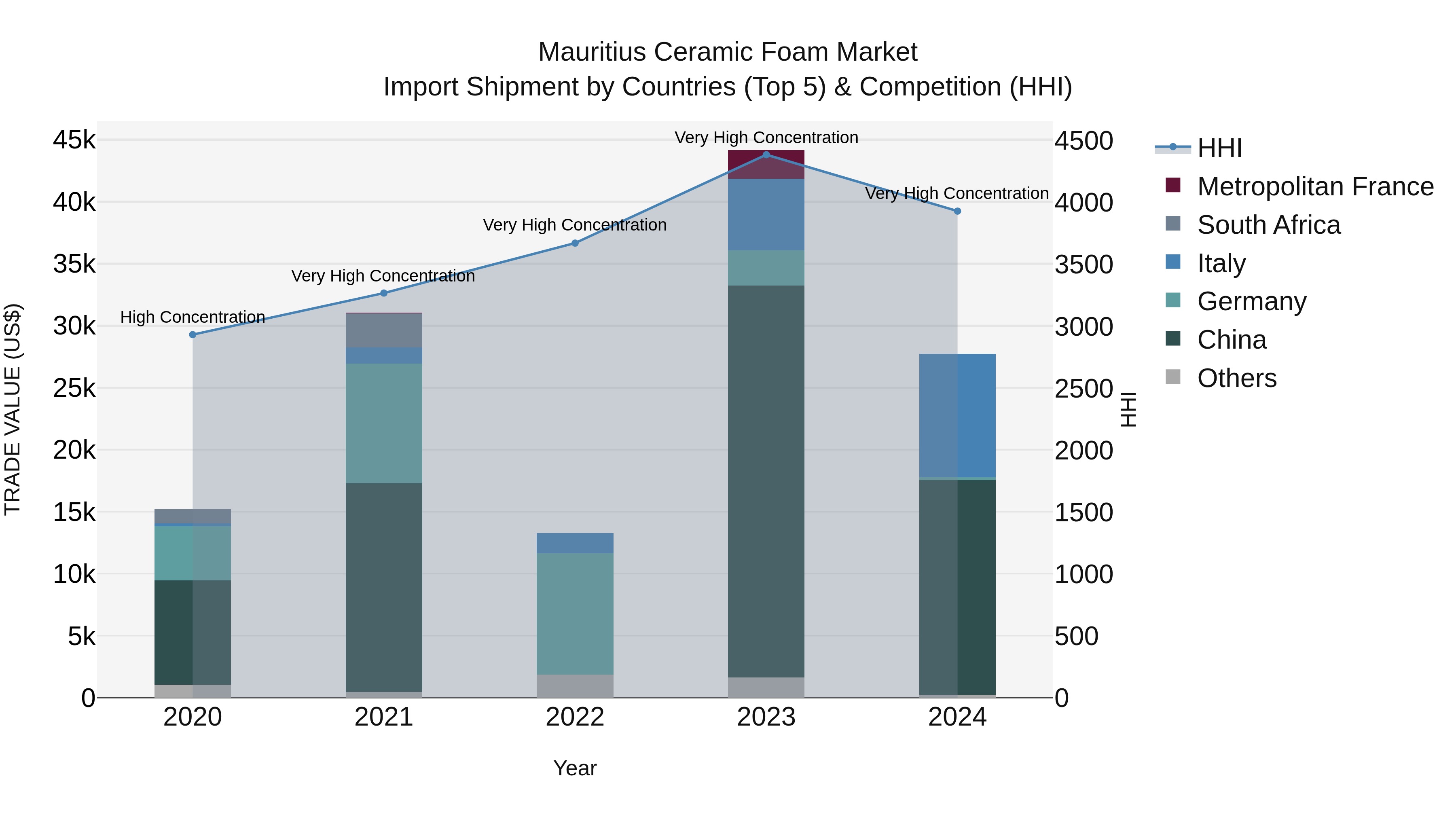This screenshot has width=1456, height=819.
Task: Click the 2022 x-axis label
Action: click(575, 717)
